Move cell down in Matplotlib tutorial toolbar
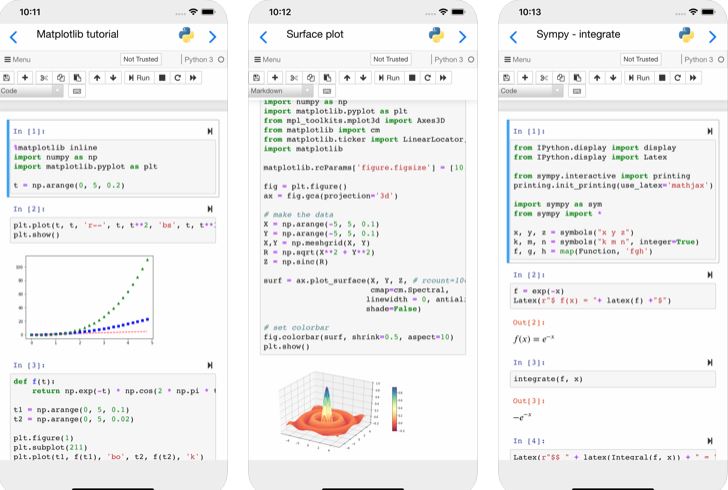Image resolution: width=728 pixels, height=490 pixels. 113,78
